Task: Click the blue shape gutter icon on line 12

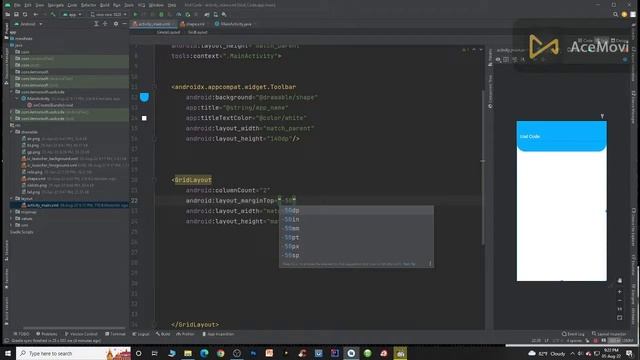Action: [x=144, y=97]
